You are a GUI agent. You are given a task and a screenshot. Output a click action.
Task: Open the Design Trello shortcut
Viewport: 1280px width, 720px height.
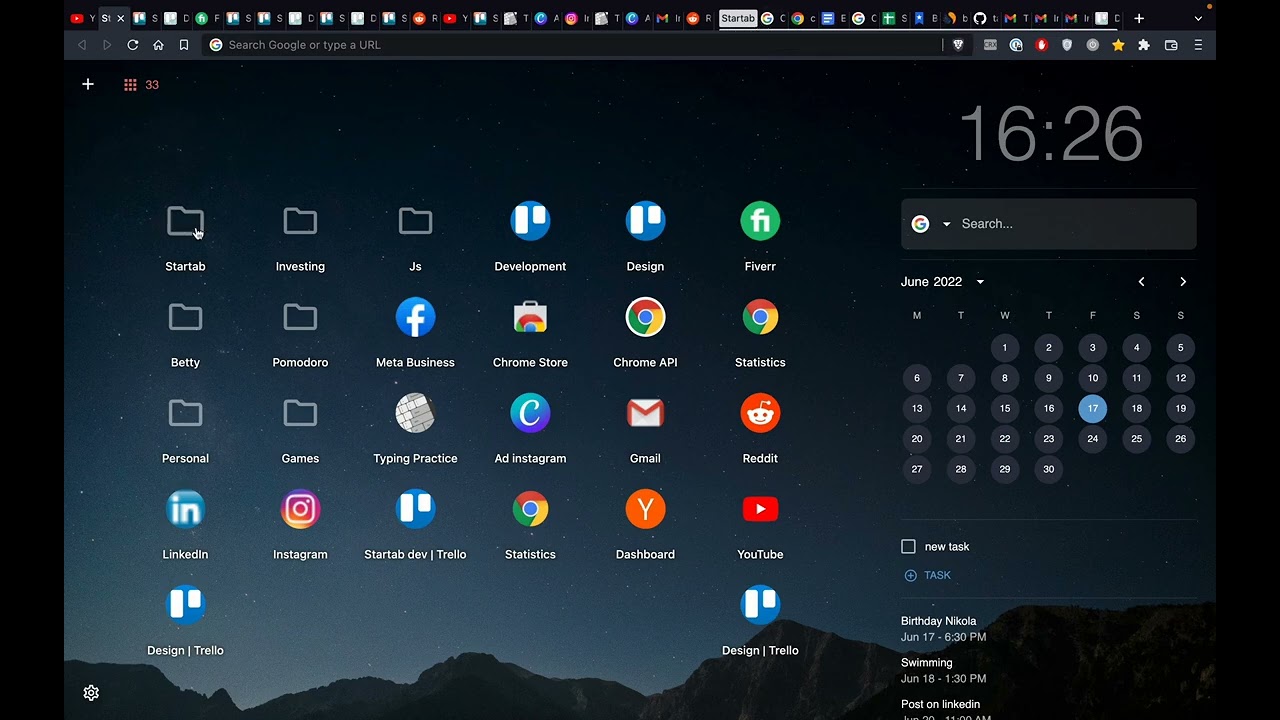(x=645, y=221)
